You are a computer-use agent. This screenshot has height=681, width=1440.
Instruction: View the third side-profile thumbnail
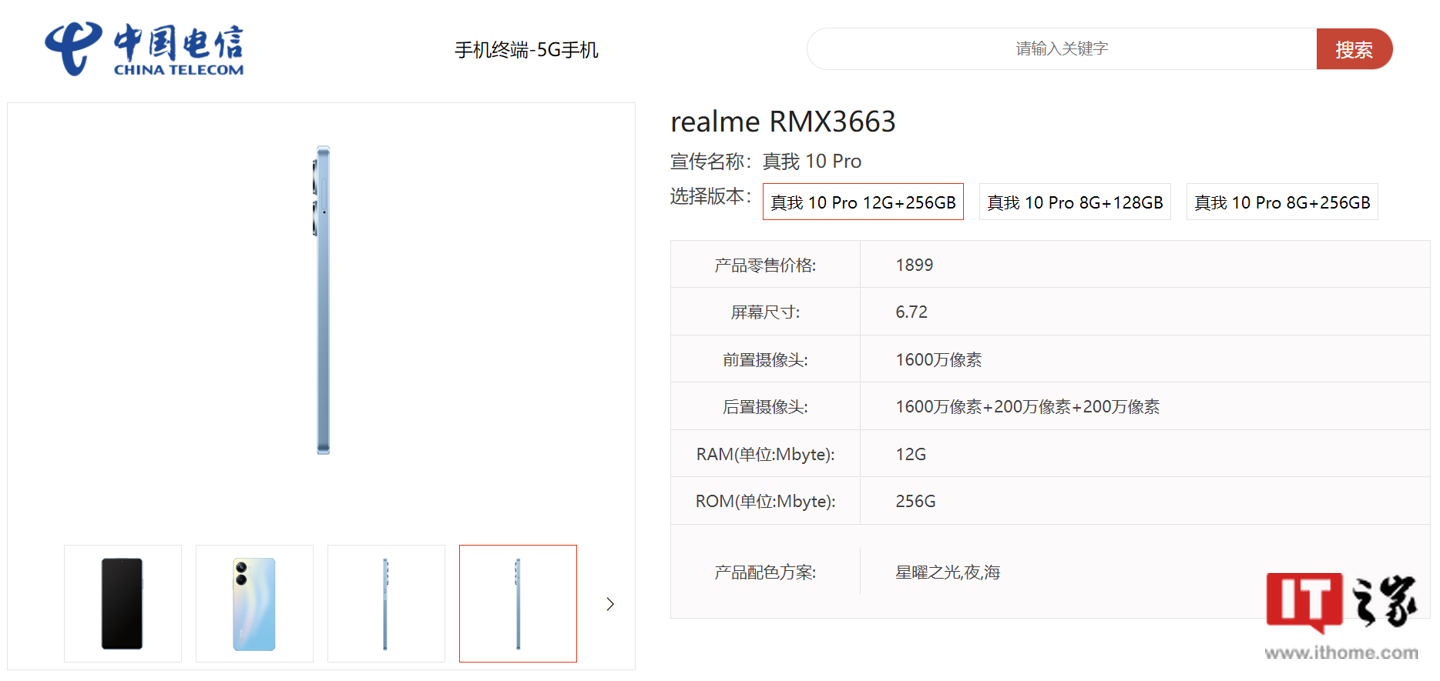click(386, 604)
